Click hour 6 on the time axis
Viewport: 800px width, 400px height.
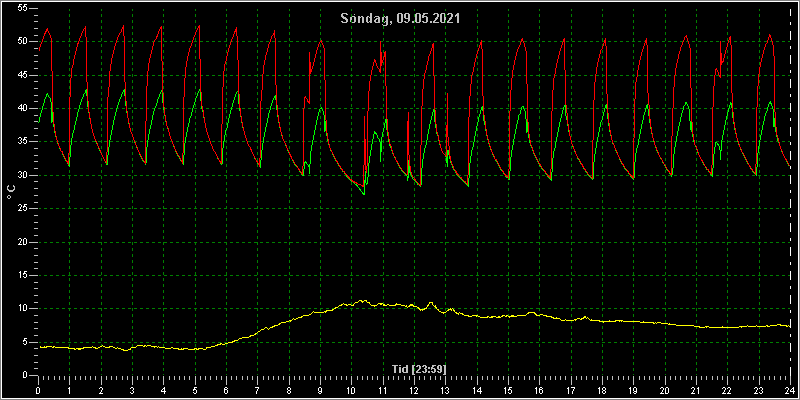click(x=226, y=390)
